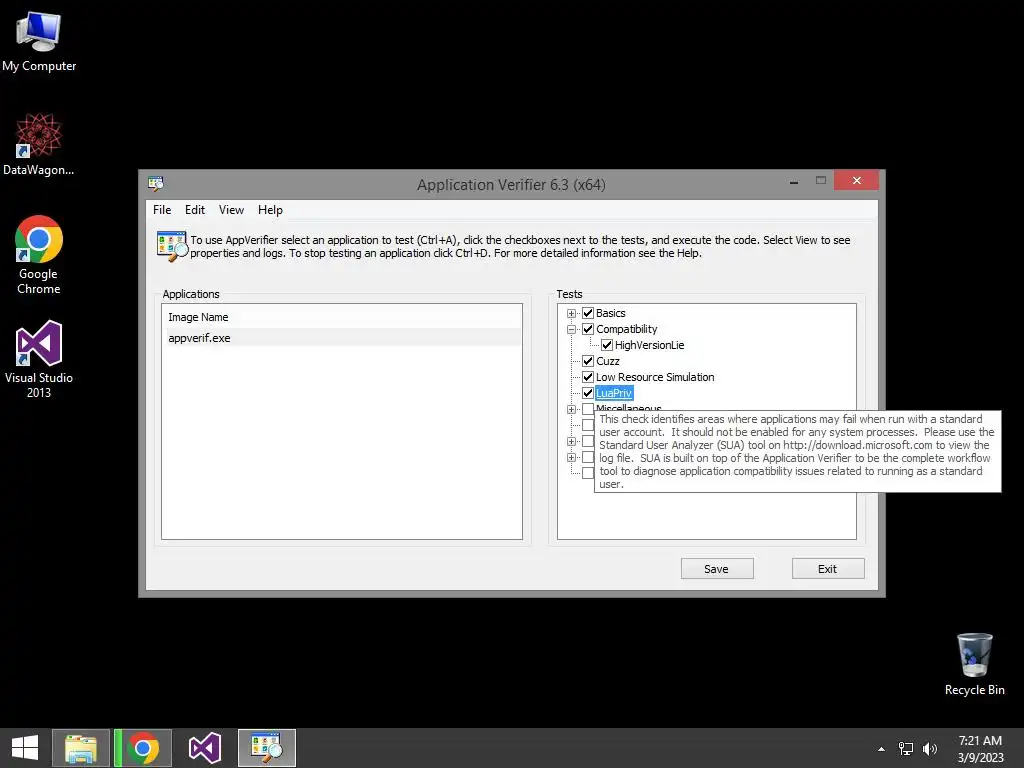This screenshot has width=1024, height=768.
Task: Select the Low Resource Simulation label
Action: point(655,377)
